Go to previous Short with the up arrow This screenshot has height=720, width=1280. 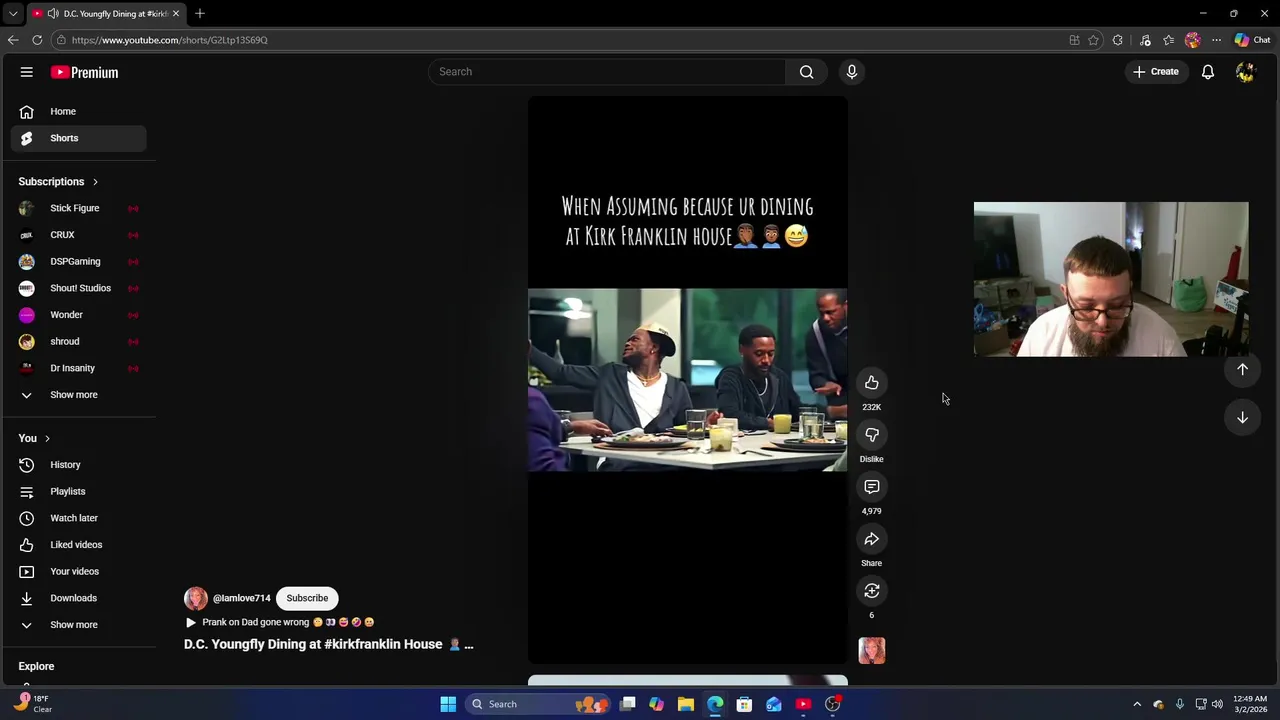1242,369
